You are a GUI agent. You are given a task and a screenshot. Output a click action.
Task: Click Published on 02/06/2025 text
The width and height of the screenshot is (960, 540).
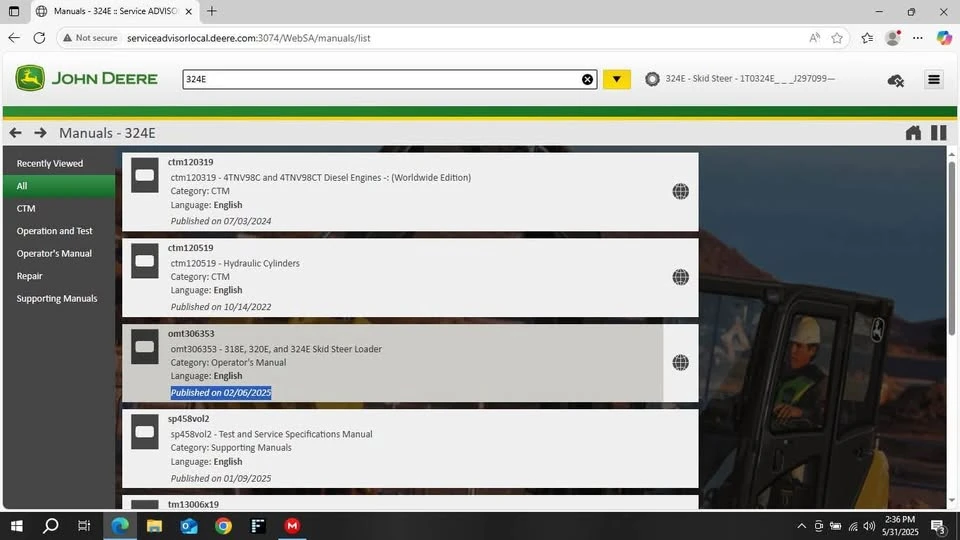[x=220, y=392]
